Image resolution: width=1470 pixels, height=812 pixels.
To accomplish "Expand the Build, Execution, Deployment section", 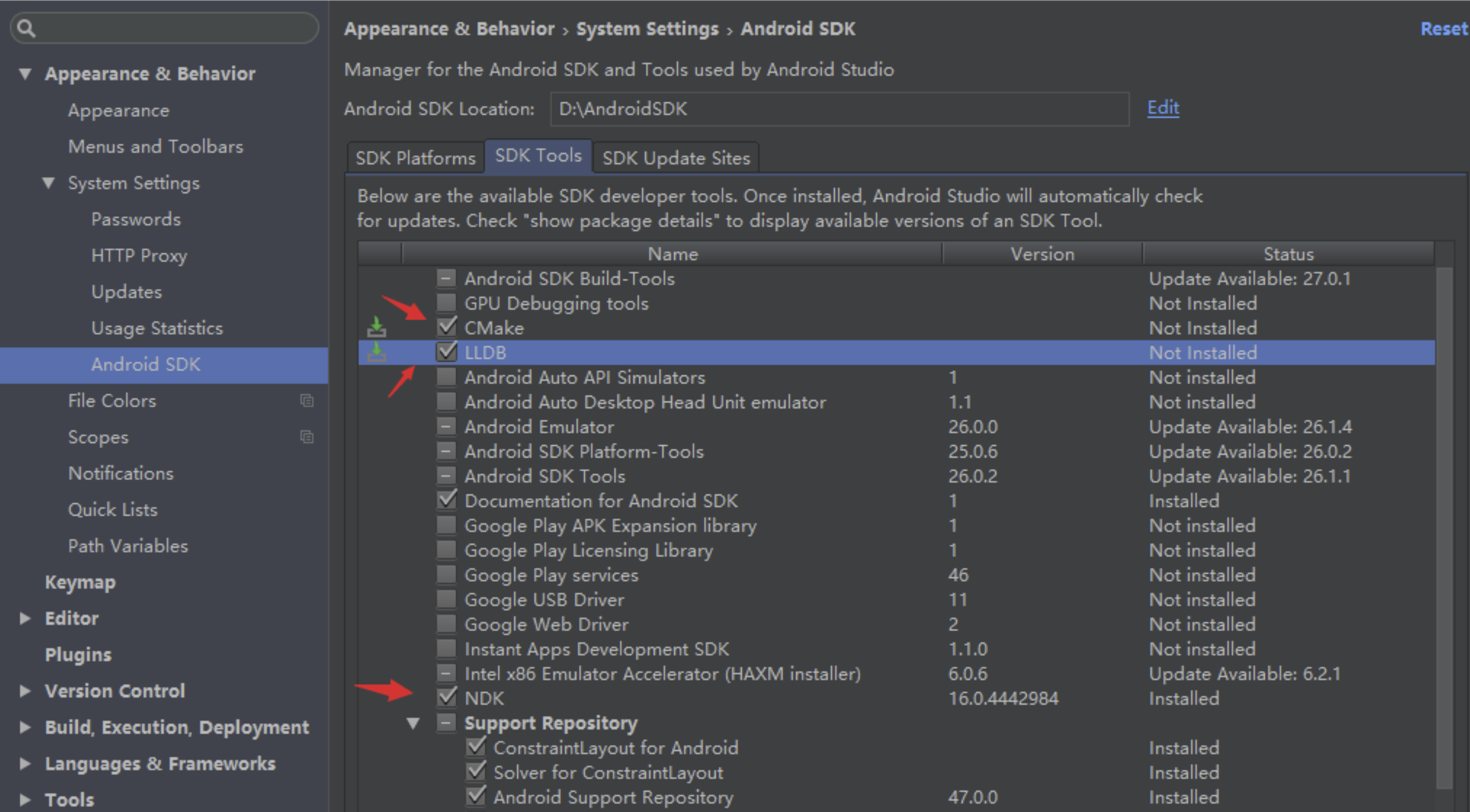I will [24, 727].
